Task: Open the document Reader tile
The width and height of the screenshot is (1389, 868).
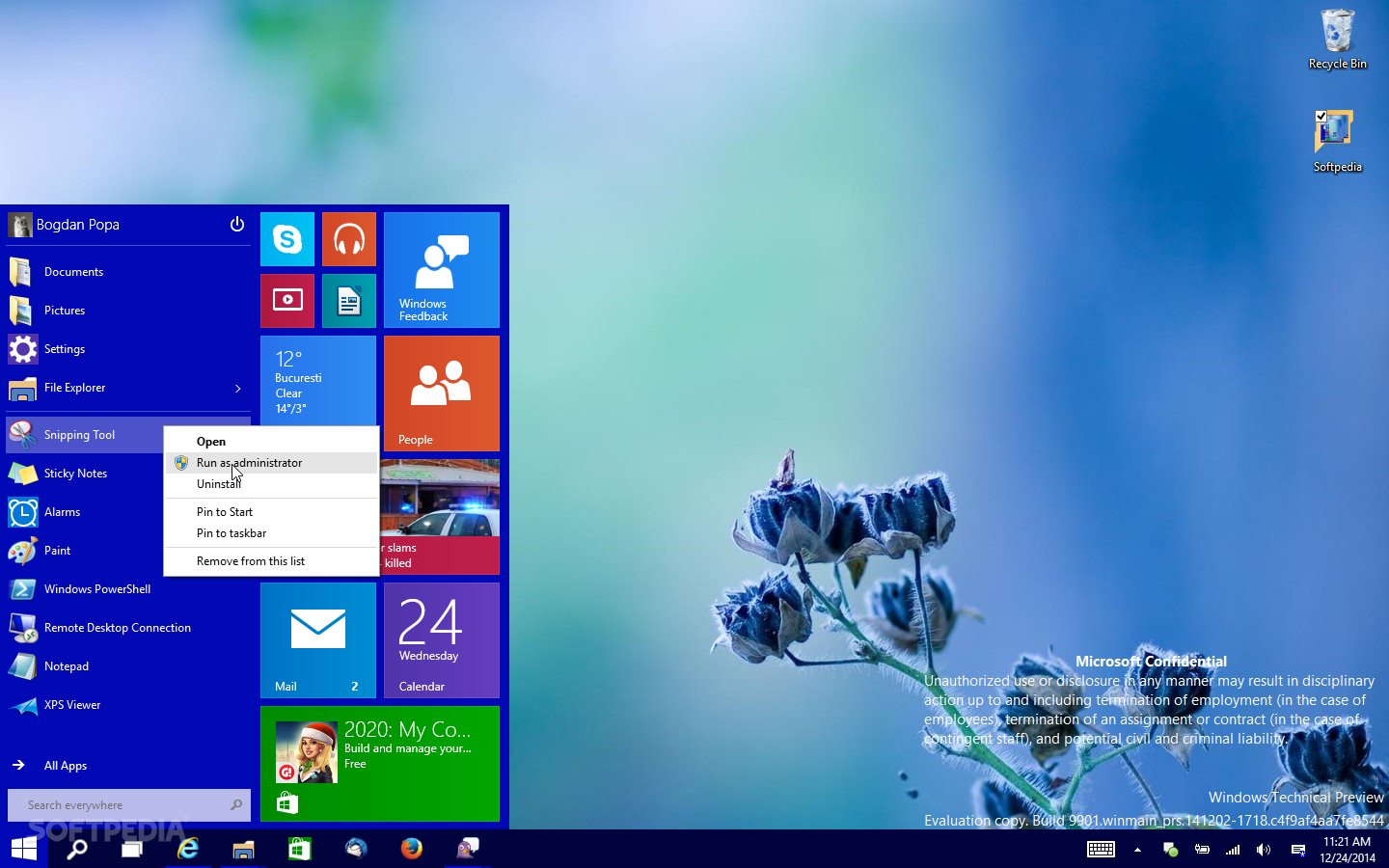Action: click(349, 301)
